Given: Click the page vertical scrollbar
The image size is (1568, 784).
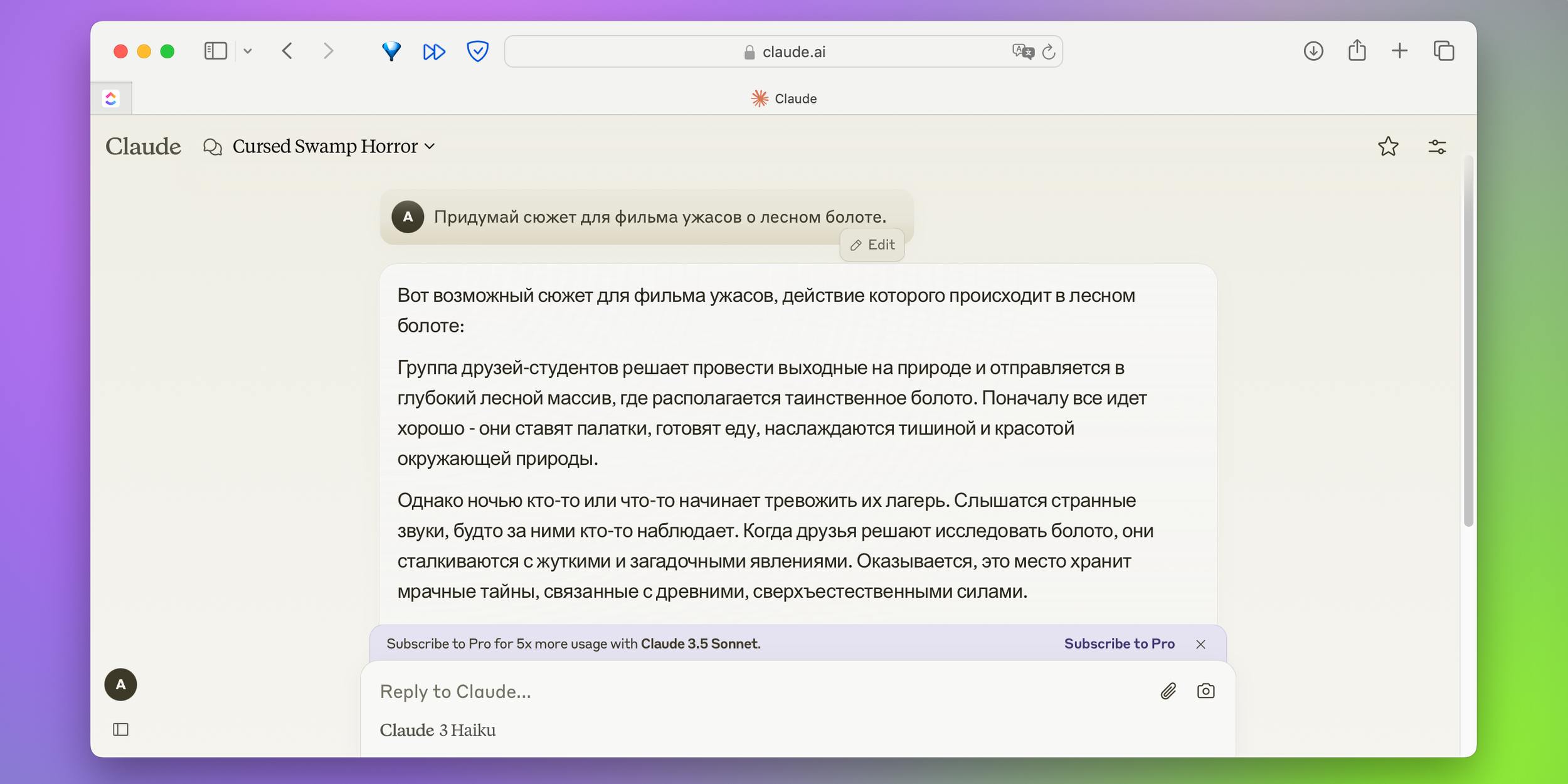Looking at the screenshot, I should click(1468, 342).
